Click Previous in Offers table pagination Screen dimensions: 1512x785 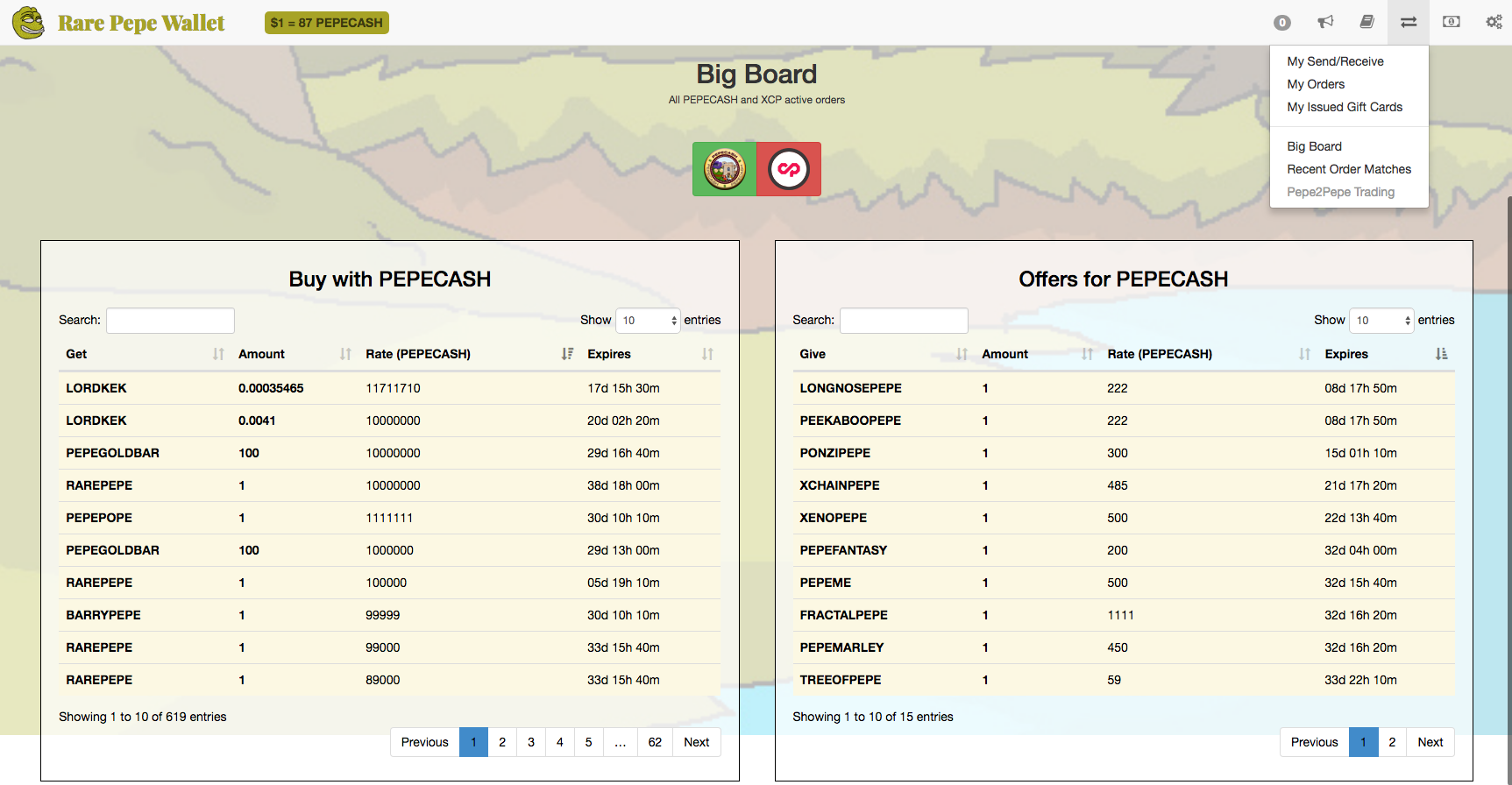[x=1315, y=742]
